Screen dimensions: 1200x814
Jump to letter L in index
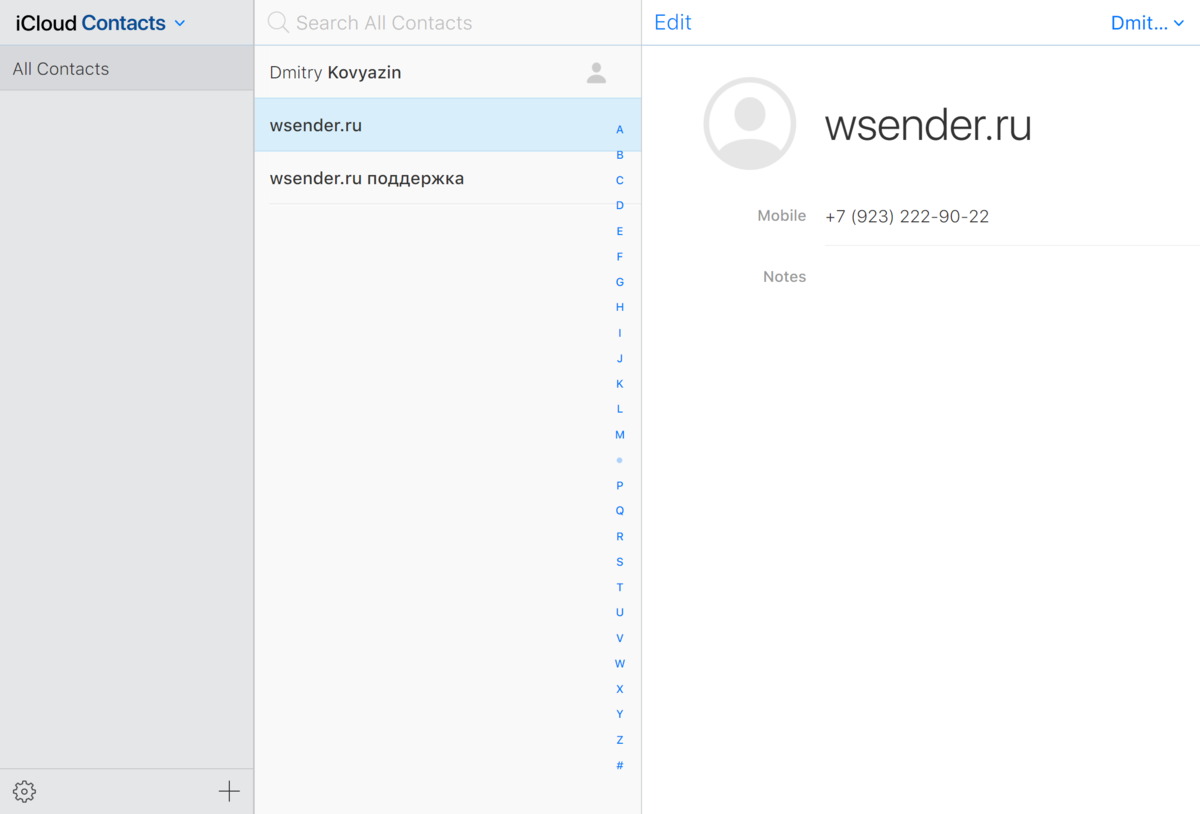620,409
